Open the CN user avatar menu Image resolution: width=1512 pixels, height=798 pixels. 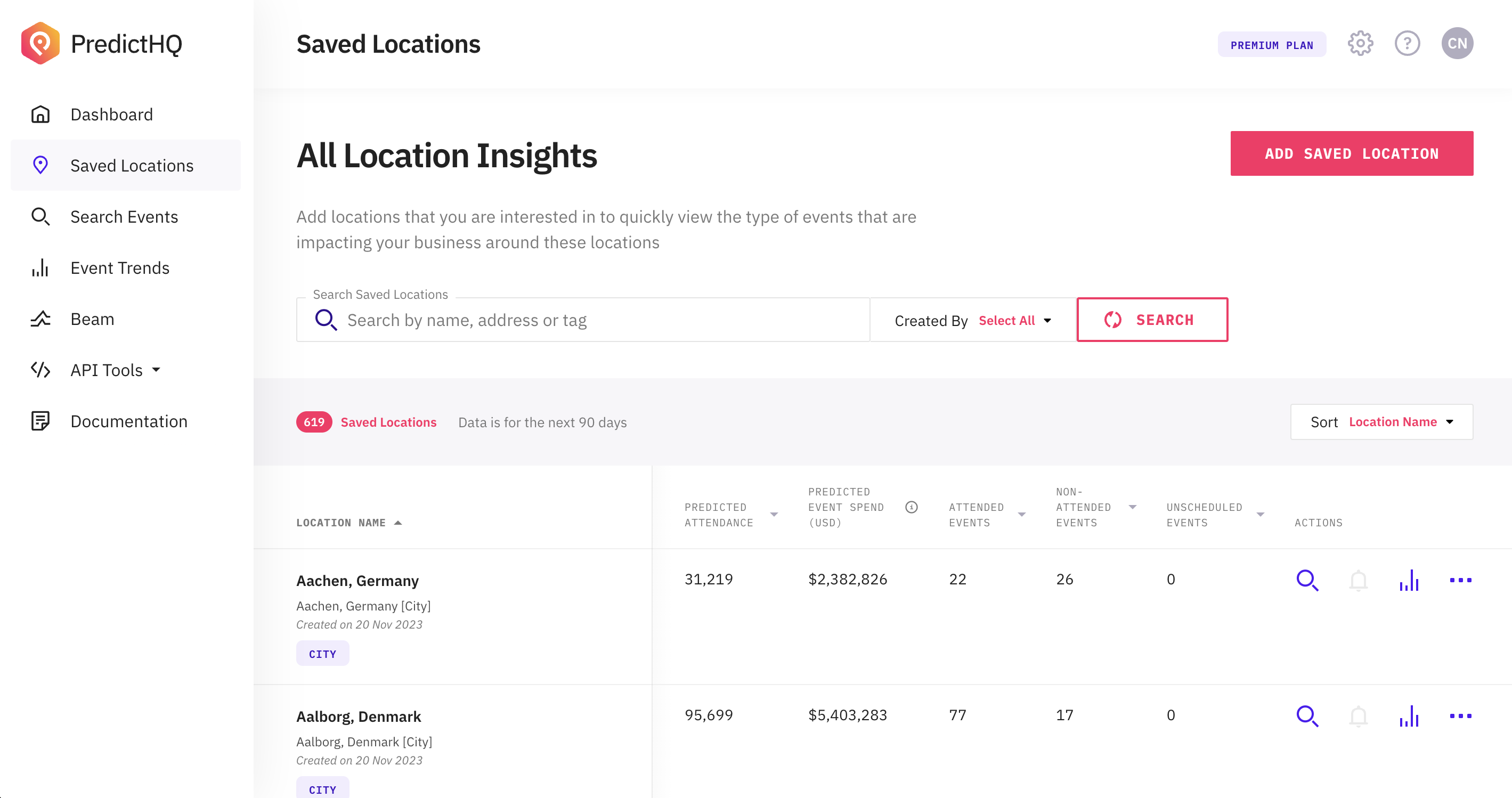pyautogui.click(x=1457, y=44)
